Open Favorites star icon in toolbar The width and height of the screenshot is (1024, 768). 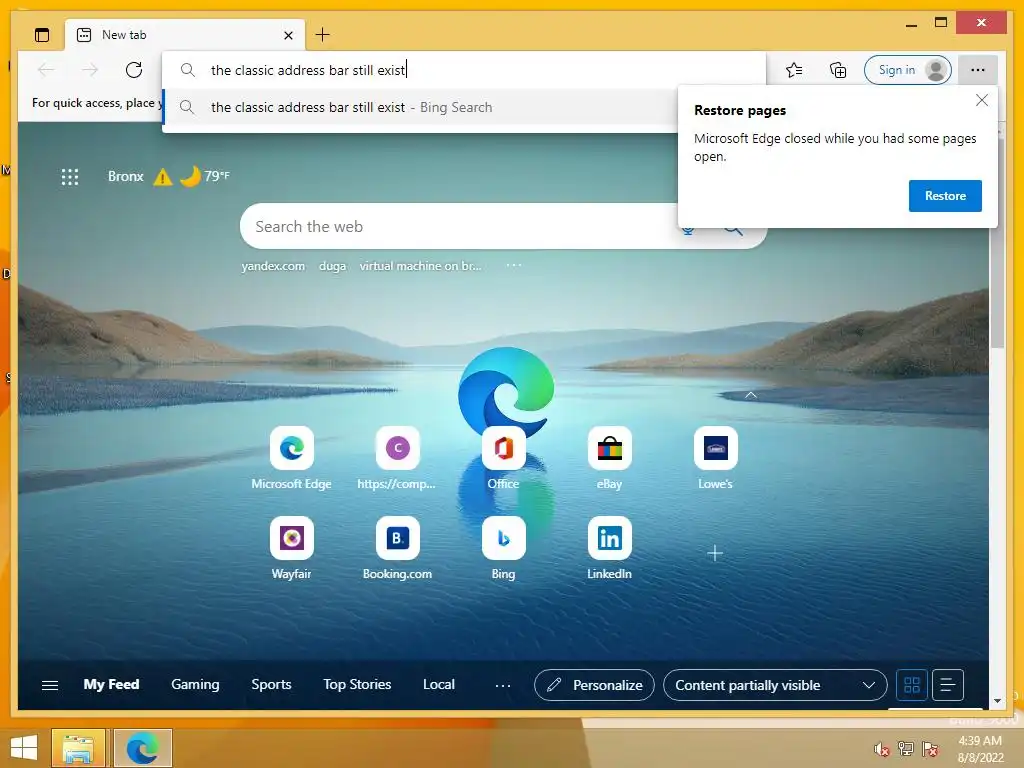(794, 70)
